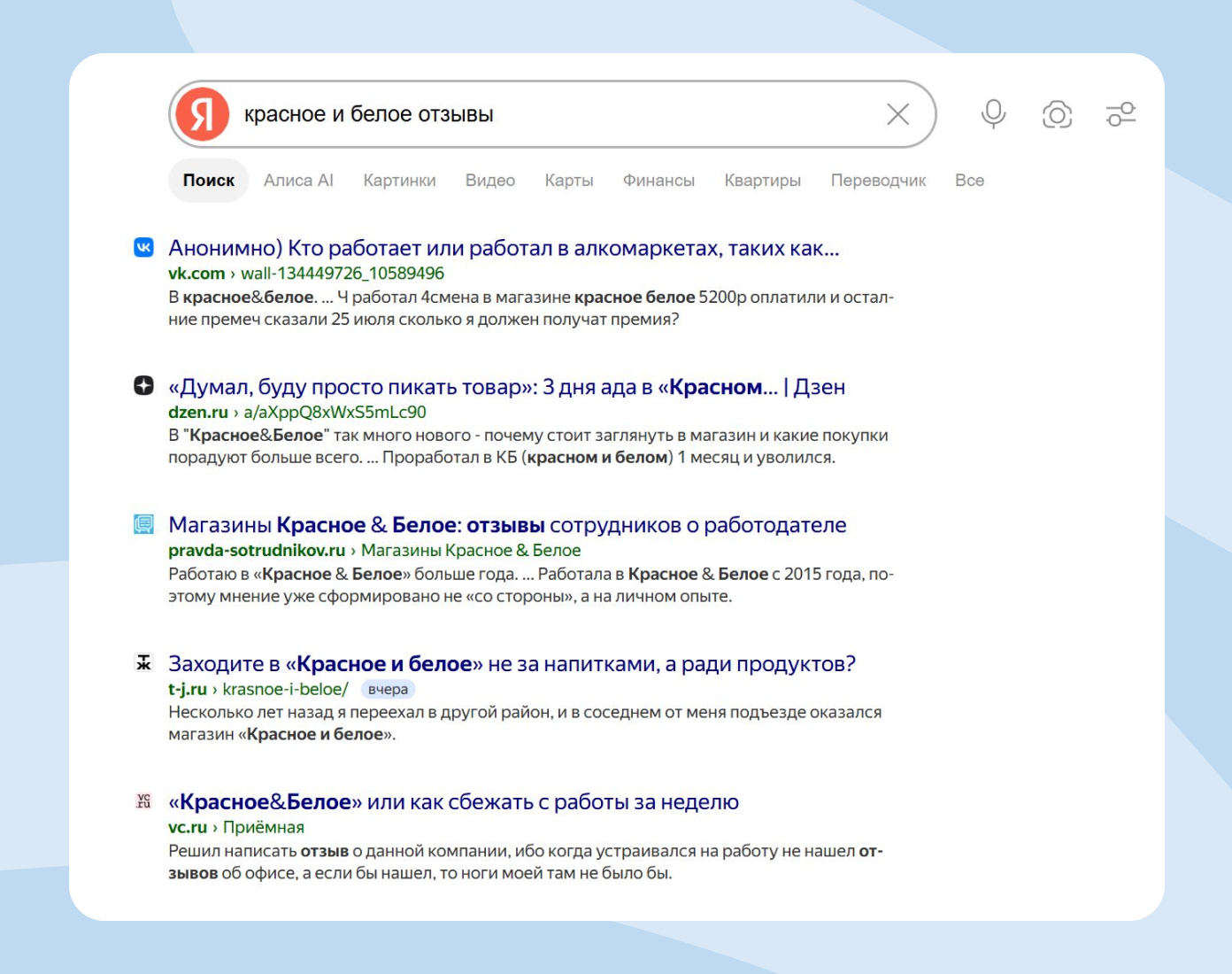Click the vk.com wall-134449726 URL

[x=306, y=274]
